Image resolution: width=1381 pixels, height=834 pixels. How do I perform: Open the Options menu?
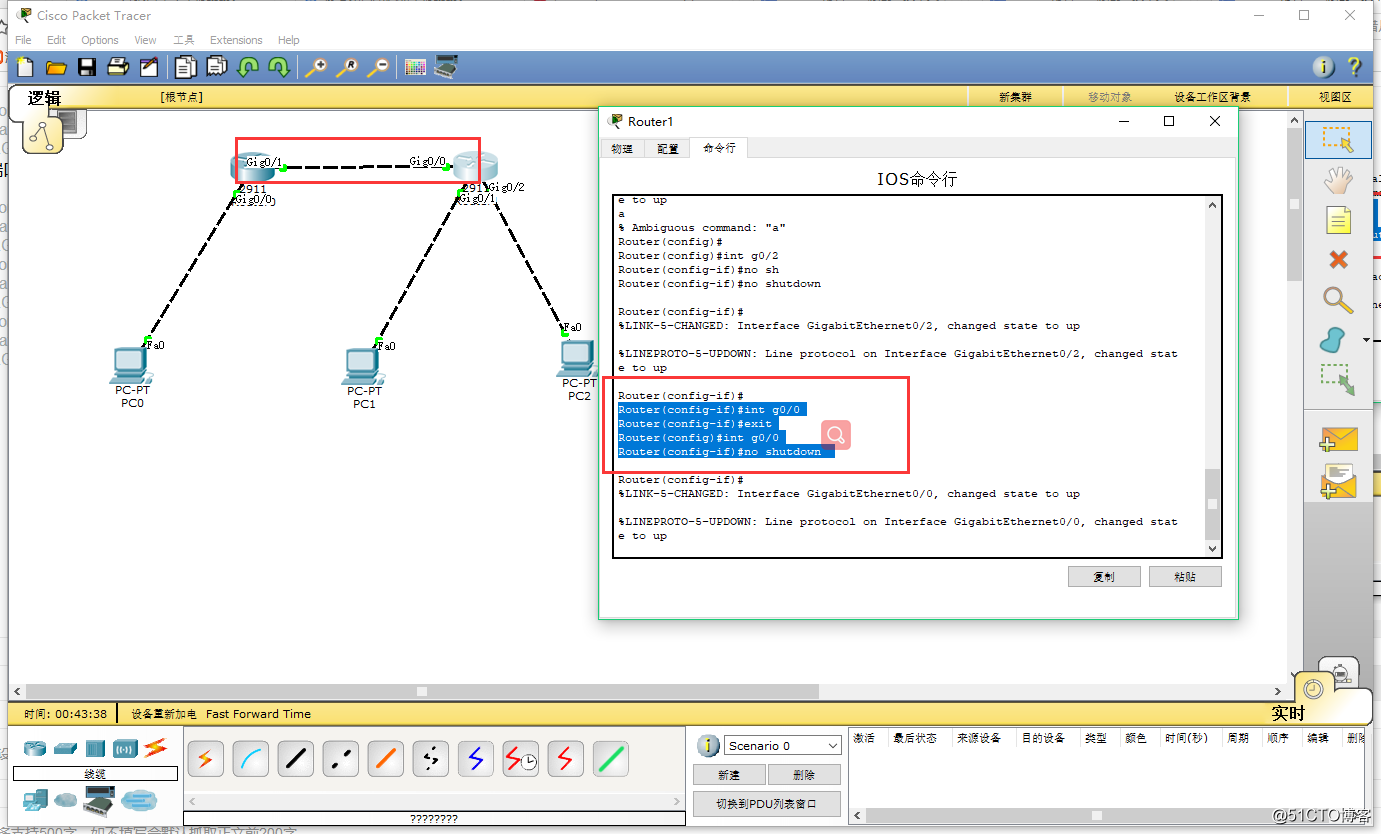(100, 40)
